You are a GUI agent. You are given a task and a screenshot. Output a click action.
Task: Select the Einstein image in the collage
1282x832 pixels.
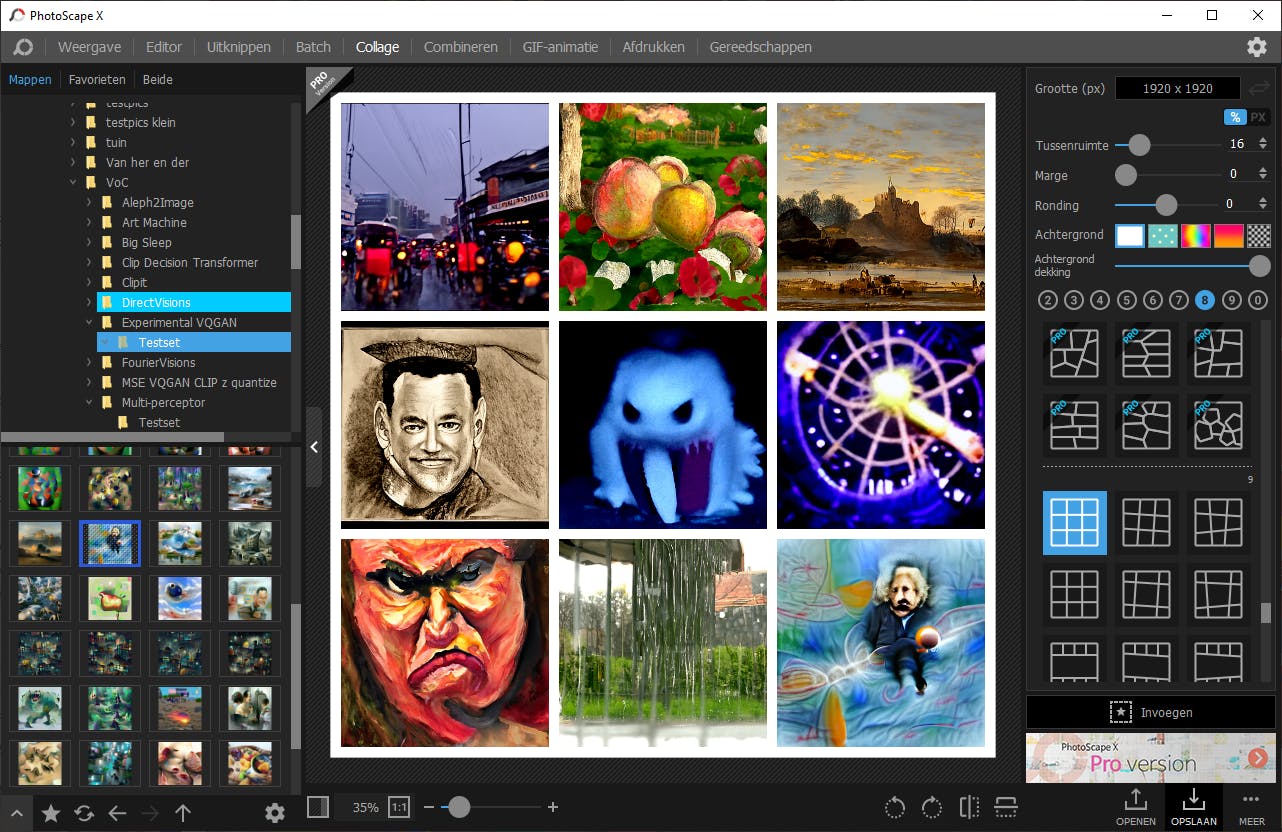[x=881, y=643]
